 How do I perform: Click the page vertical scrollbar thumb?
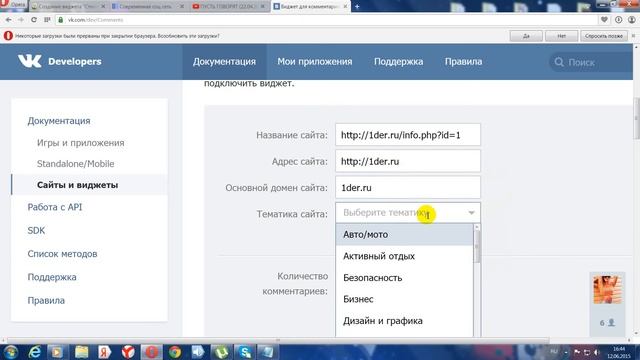636,118
